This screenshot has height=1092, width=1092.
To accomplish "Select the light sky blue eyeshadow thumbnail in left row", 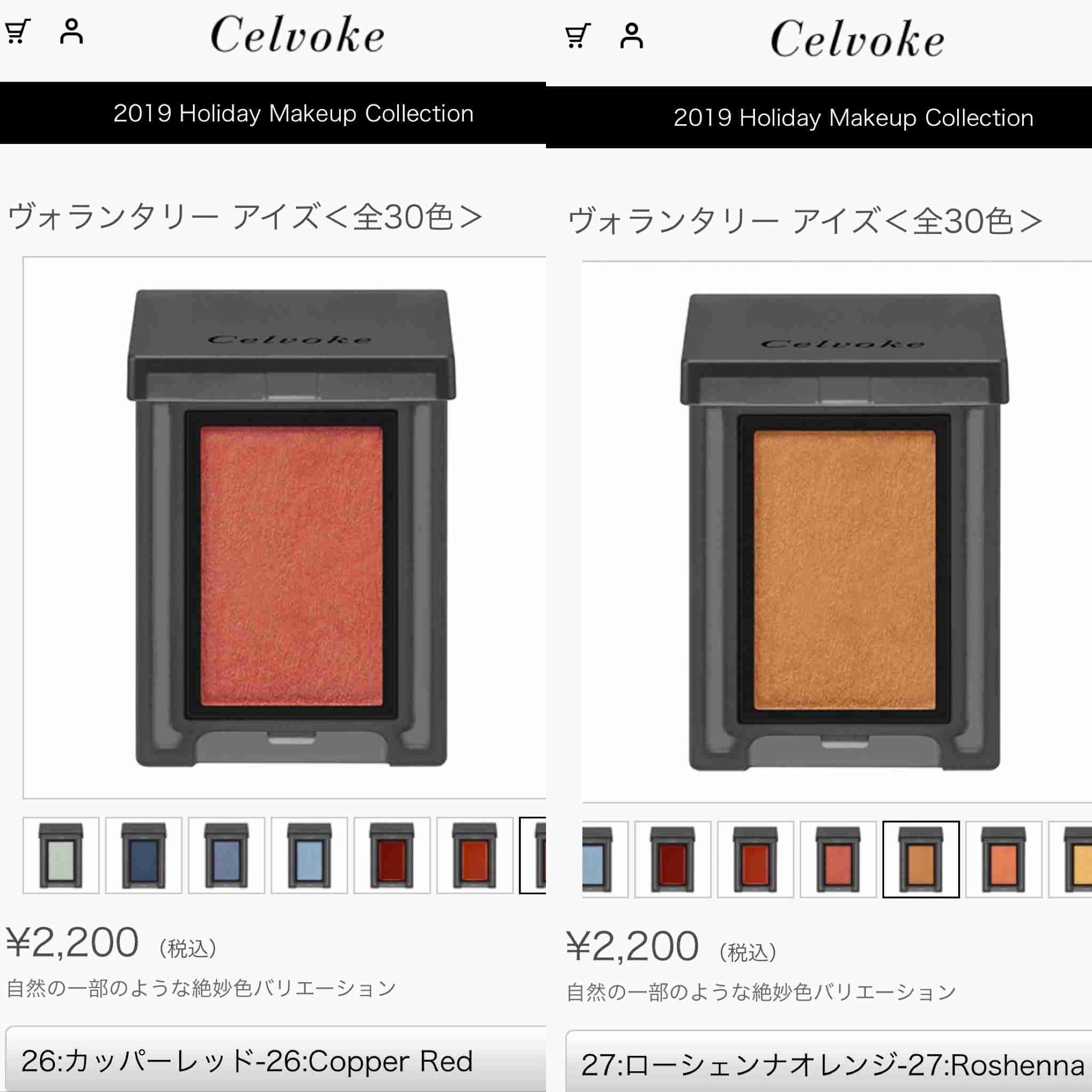I will (309, 855).
